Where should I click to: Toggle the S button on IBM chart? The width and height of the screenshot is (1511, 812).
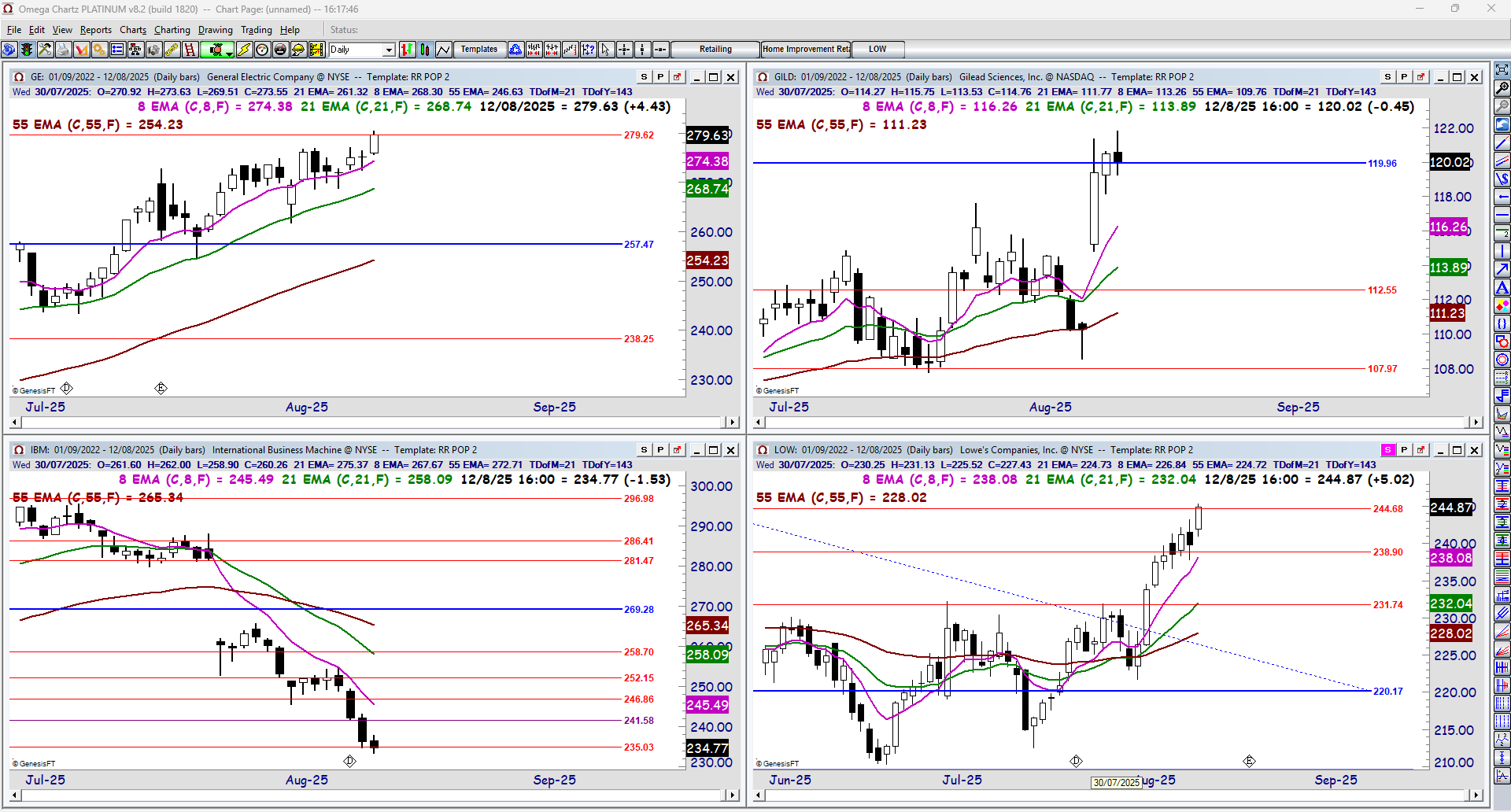pyautogui.click(x=645, y=450)
